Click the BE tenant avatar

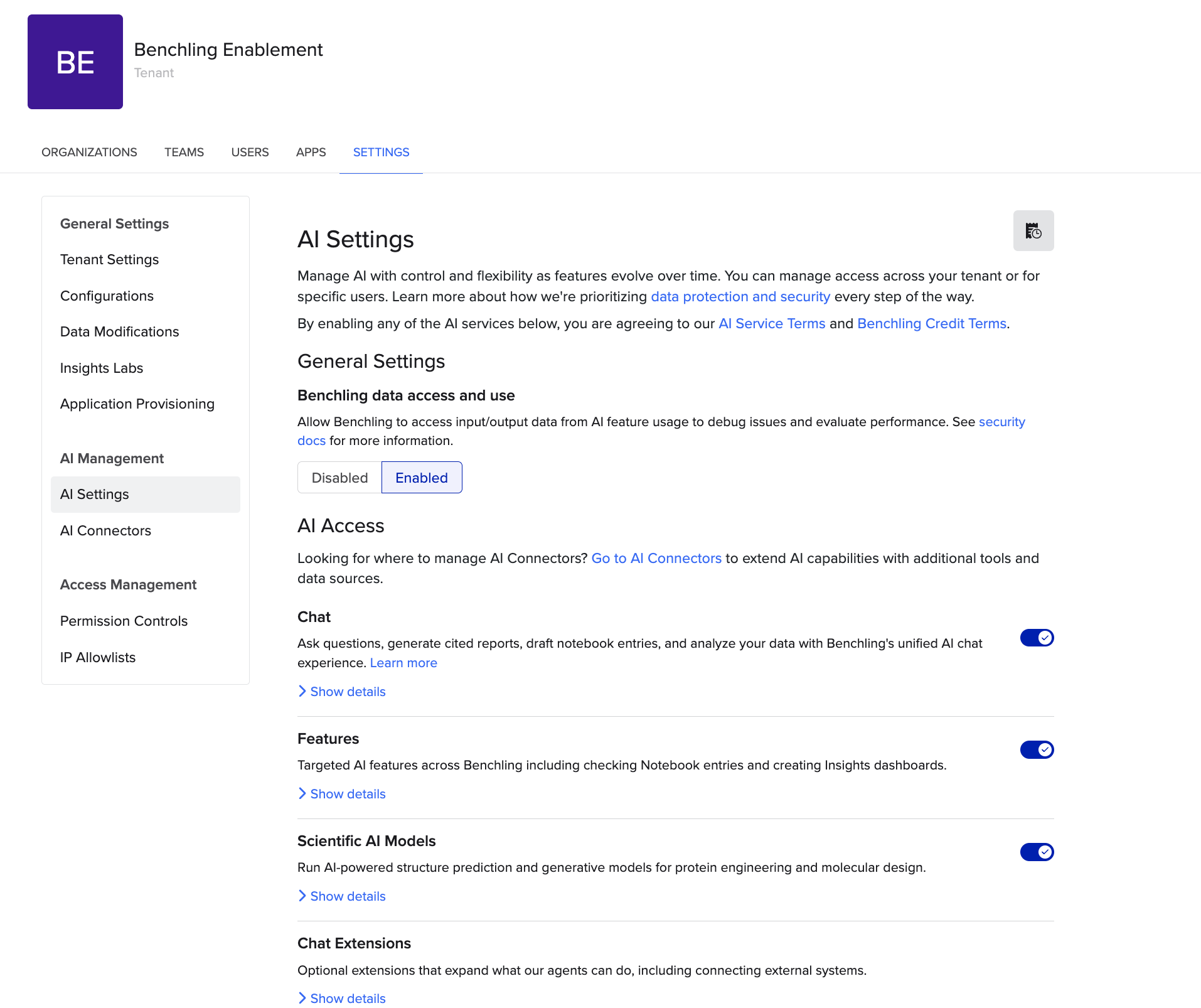[75, 62]
